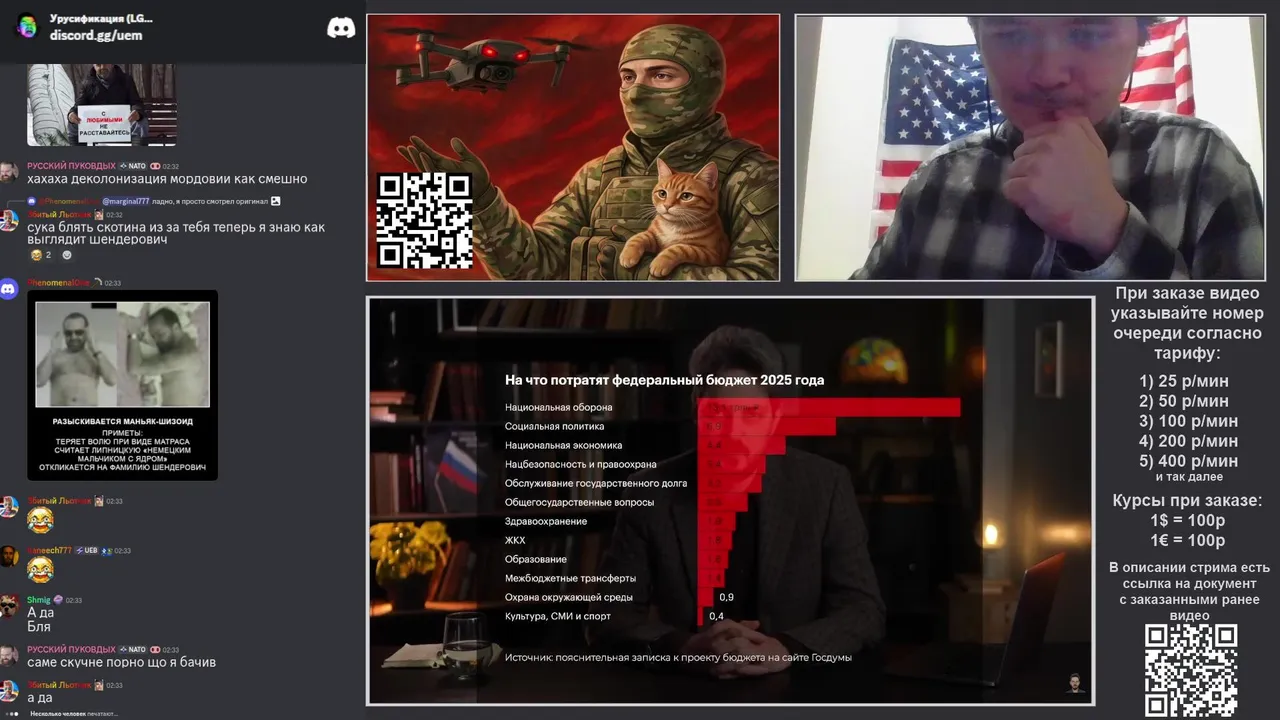This screenshot has height=720, width=1280.
Task: Click the Shmig dog avatar
Action: click(8, 606)
